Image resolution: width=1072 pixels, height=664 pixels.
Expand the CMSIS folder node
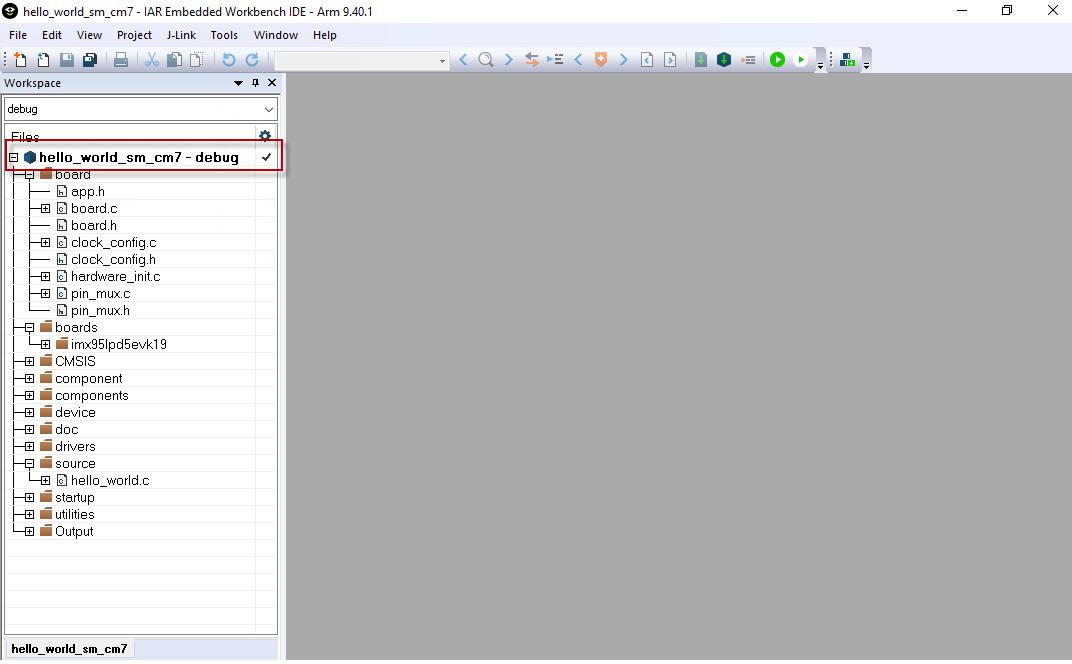29,361
